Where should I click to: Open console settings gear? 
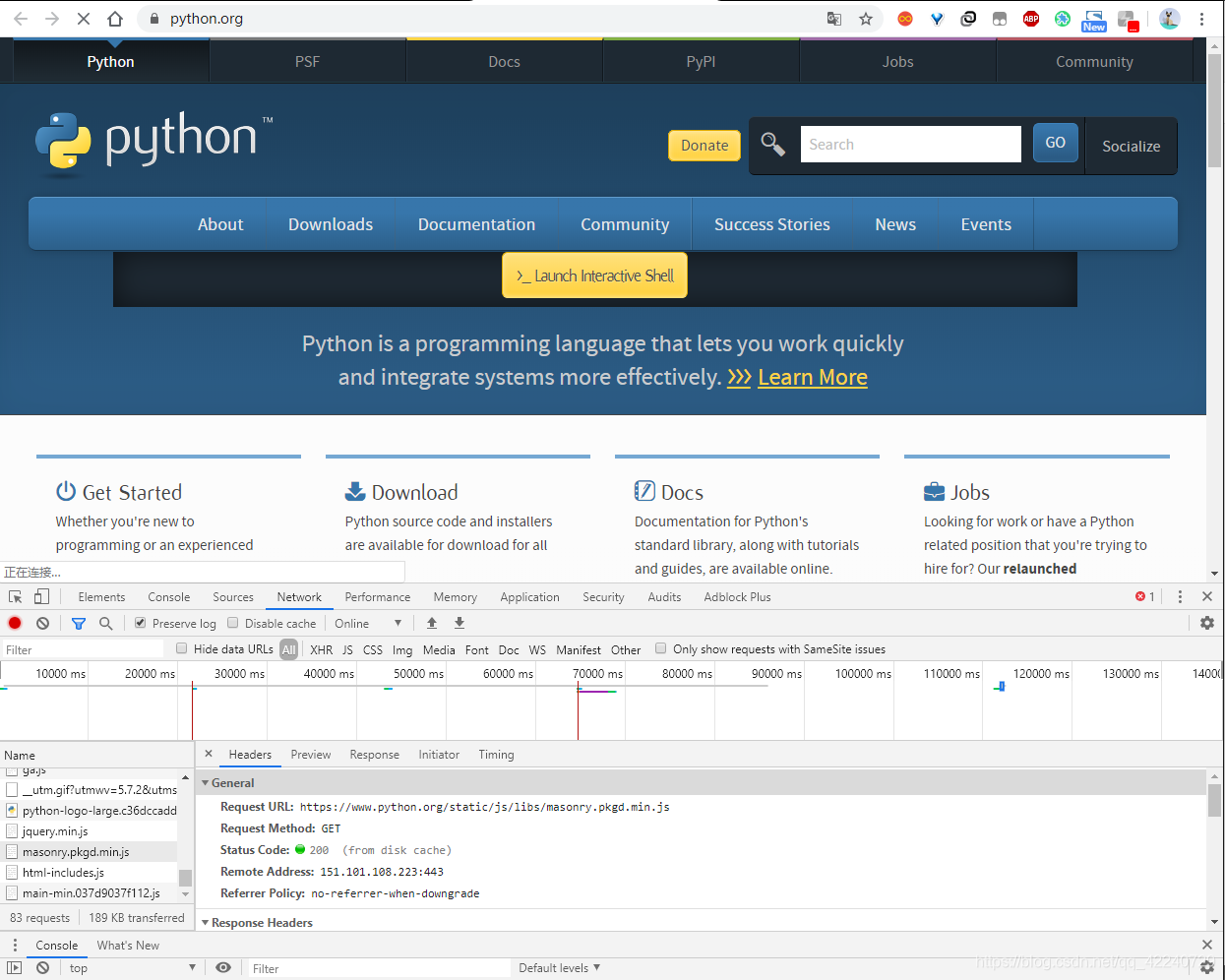pyautogui.click(x=1207, y=968)
